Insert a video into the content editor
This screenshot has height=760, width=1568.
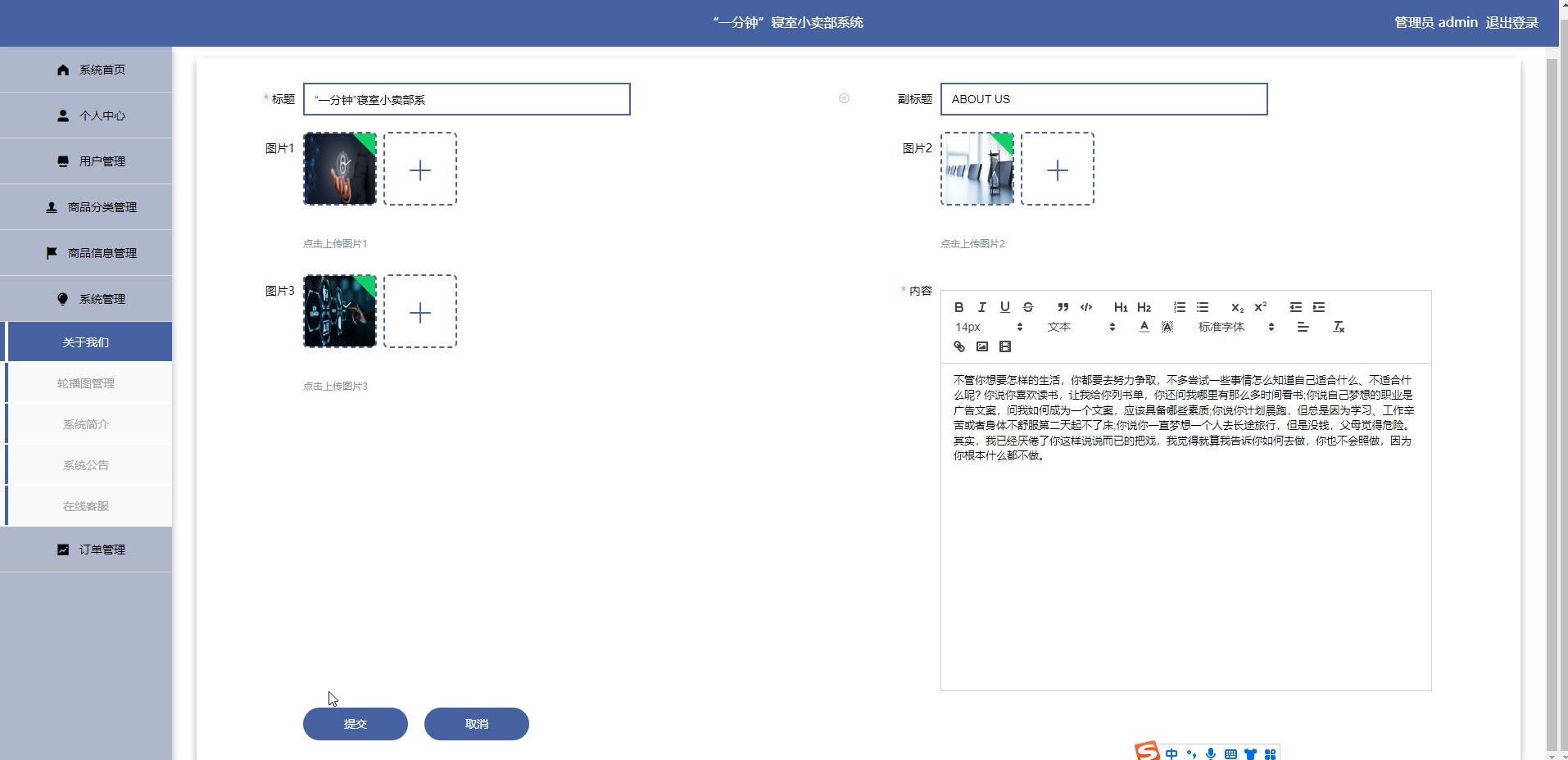[x=1005, y=346]
